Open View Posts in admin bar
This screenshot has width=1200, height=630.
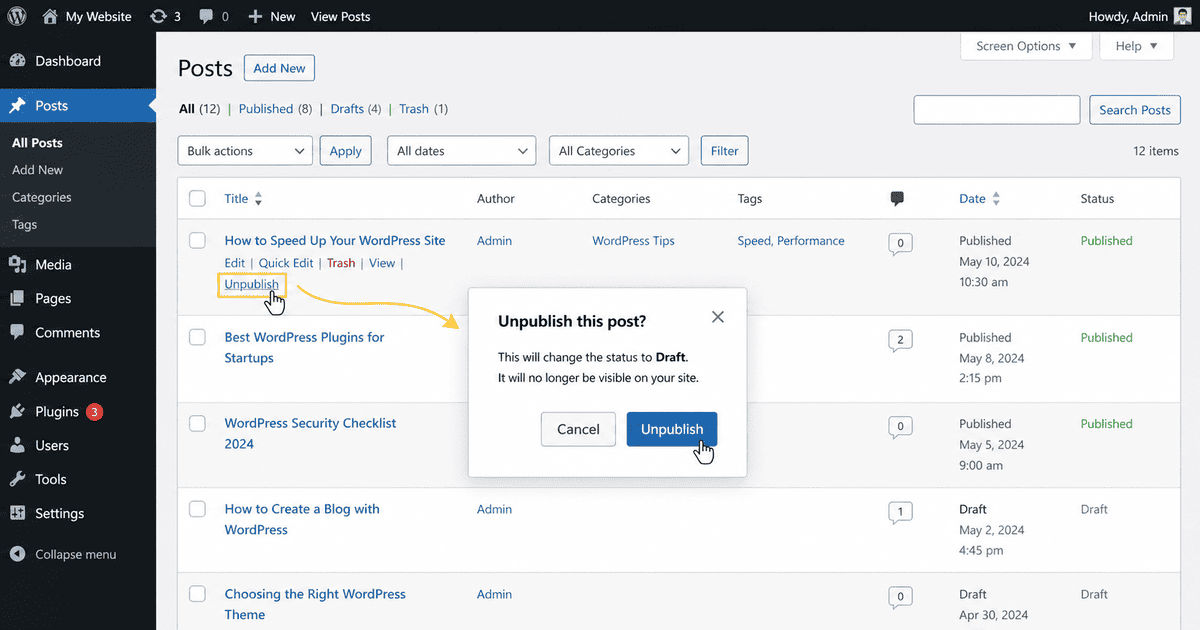(x=340, y=16)
